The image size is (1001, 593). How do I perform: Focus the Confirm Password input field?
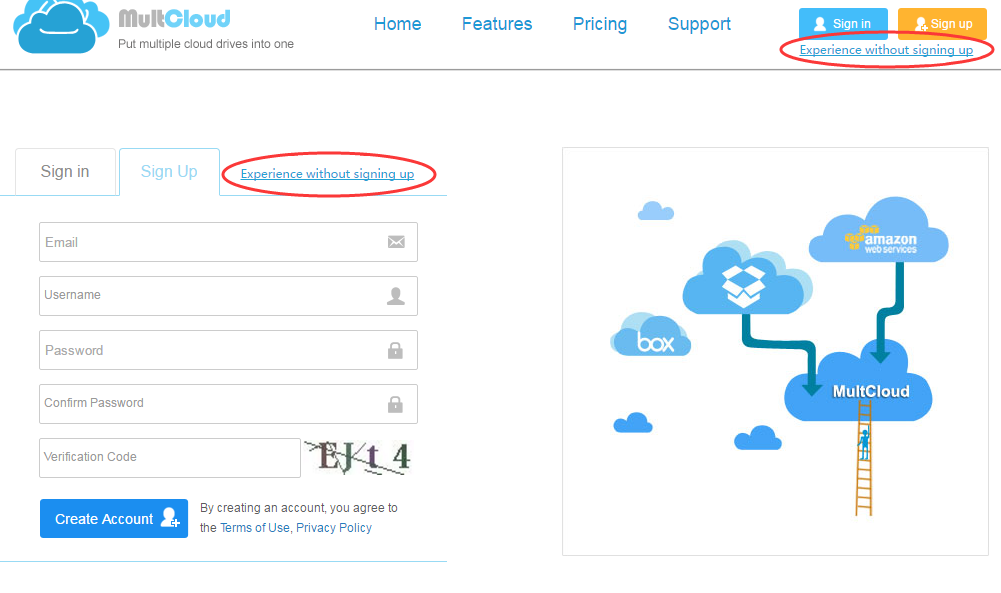point(229,403)
